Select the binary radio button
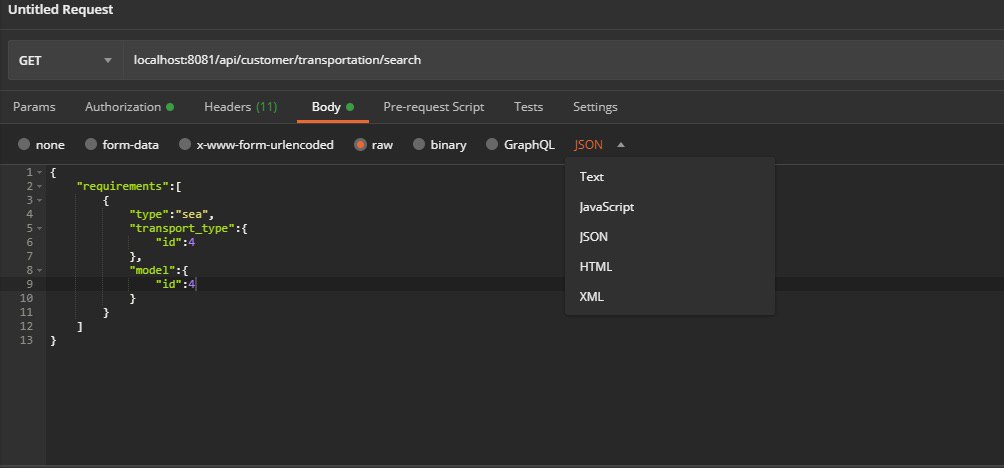This screenshot has height=468, width=1004. pos(419,145)
